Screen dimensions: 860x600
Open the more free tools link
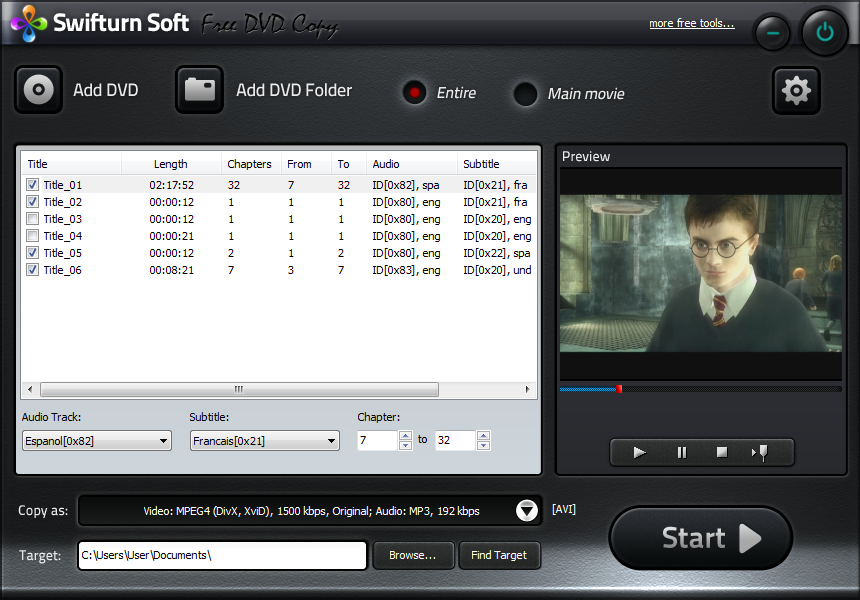point(692,23)
